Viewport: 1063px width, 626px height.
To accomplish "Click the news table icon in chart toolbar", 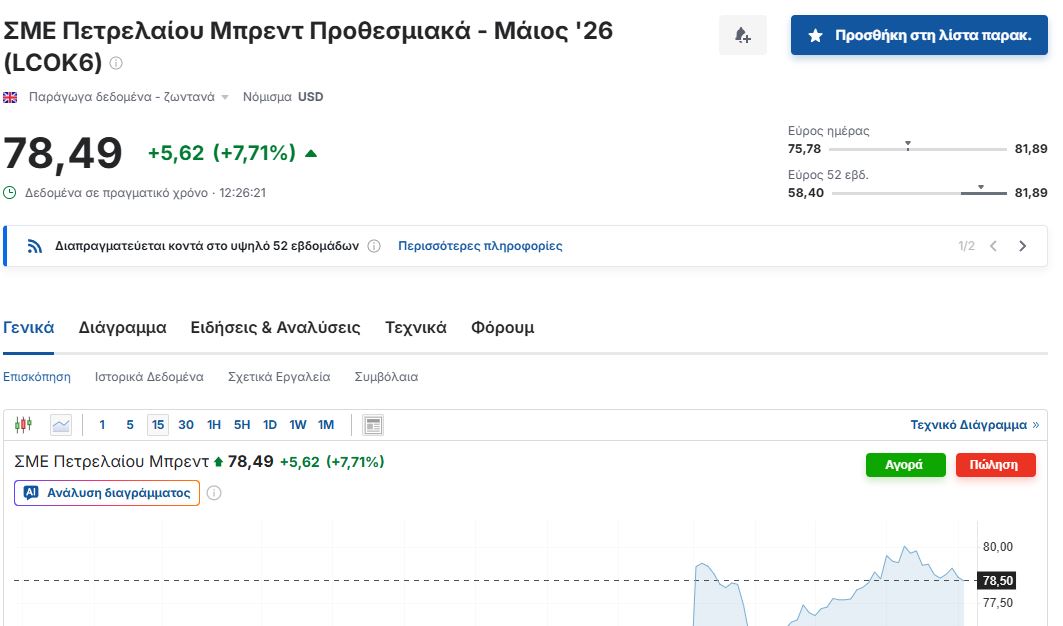I will click(373, 425).
